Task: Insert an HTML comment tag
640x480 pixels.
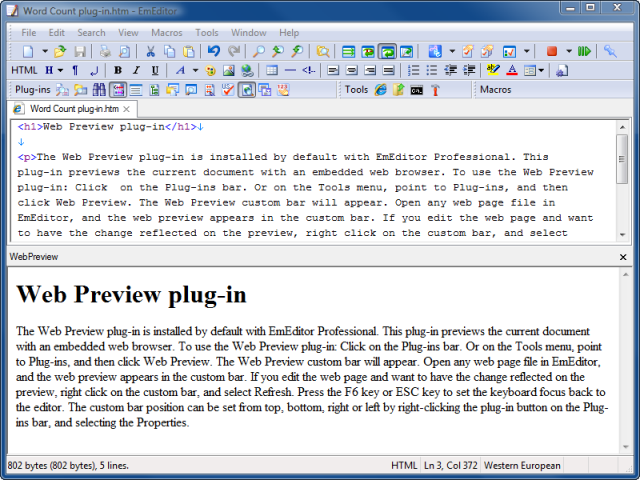Action: click(309, 71)
